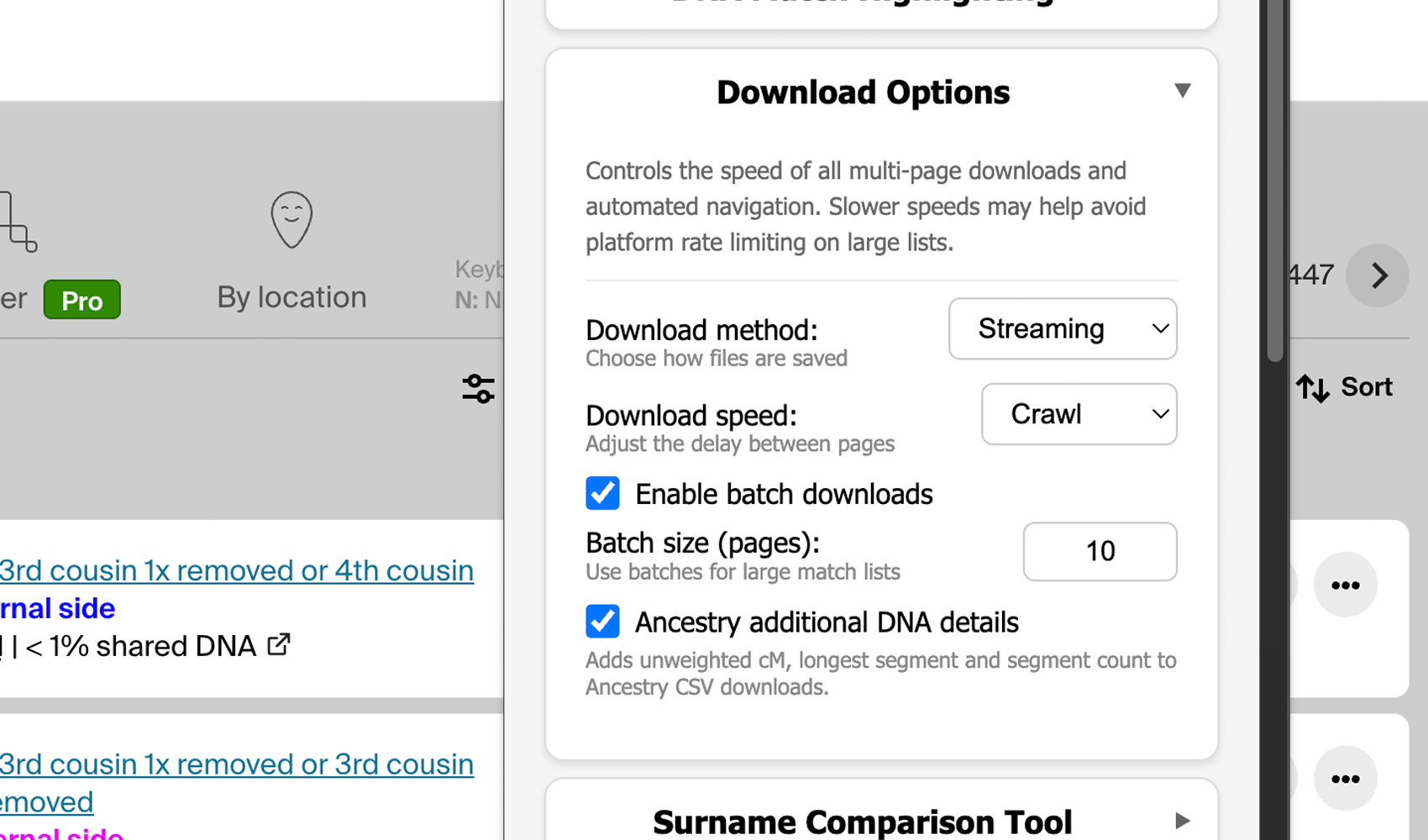This screenshot has width=1428, height=840.
Task: Collapse the Download Options section
Action: pos(1182,90)
